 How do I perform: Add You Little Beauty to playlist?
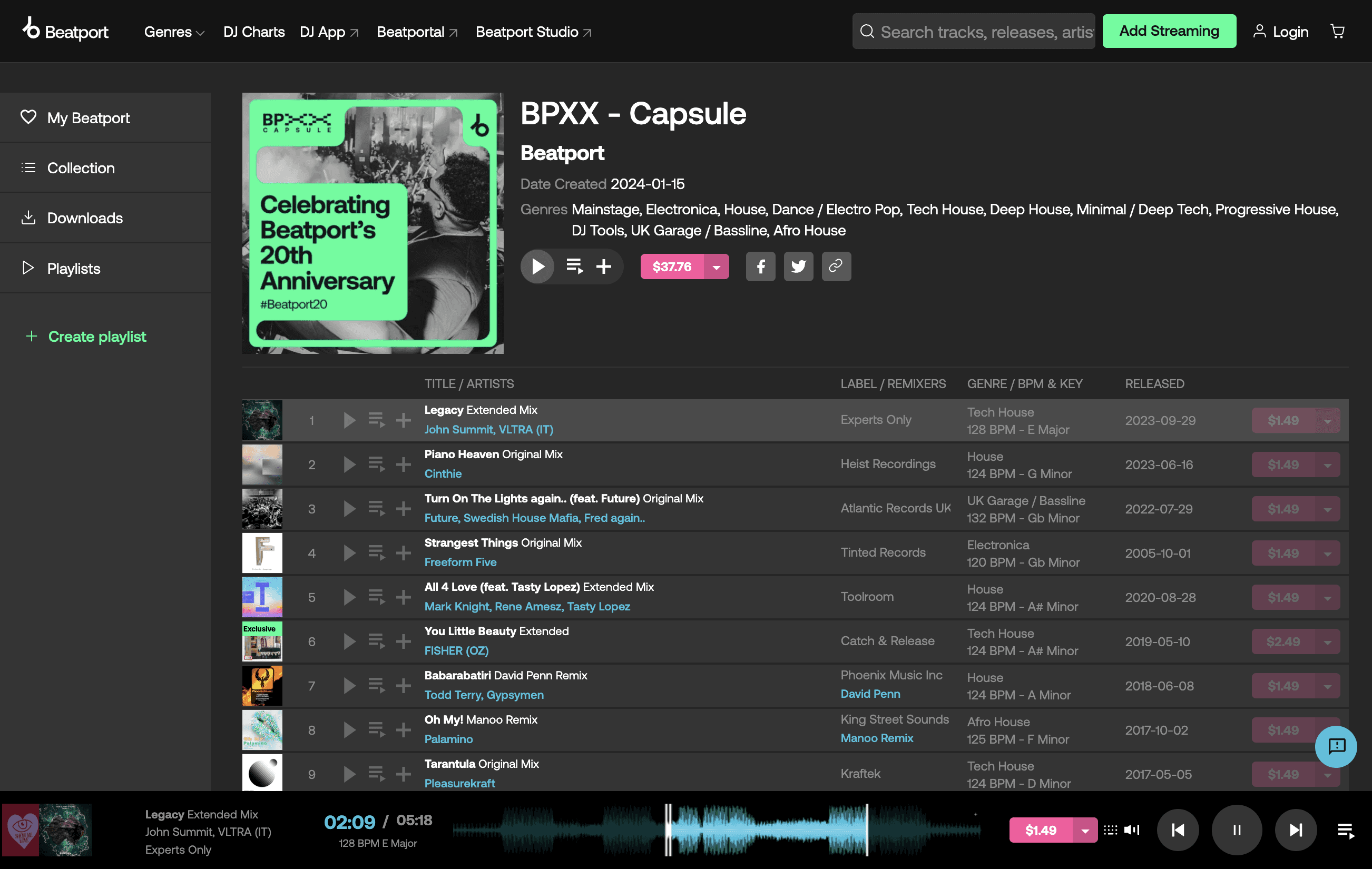pyautogui.click(x=404, y=642)
